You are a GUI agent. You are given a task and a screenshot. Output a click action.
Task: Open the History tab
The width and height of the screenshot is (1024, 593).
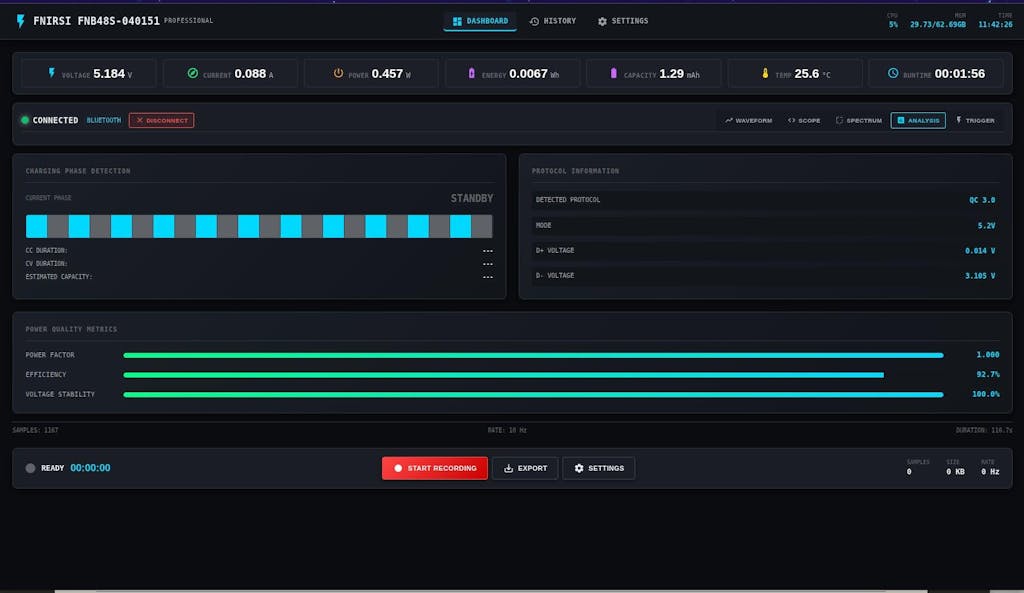point(553,21)
